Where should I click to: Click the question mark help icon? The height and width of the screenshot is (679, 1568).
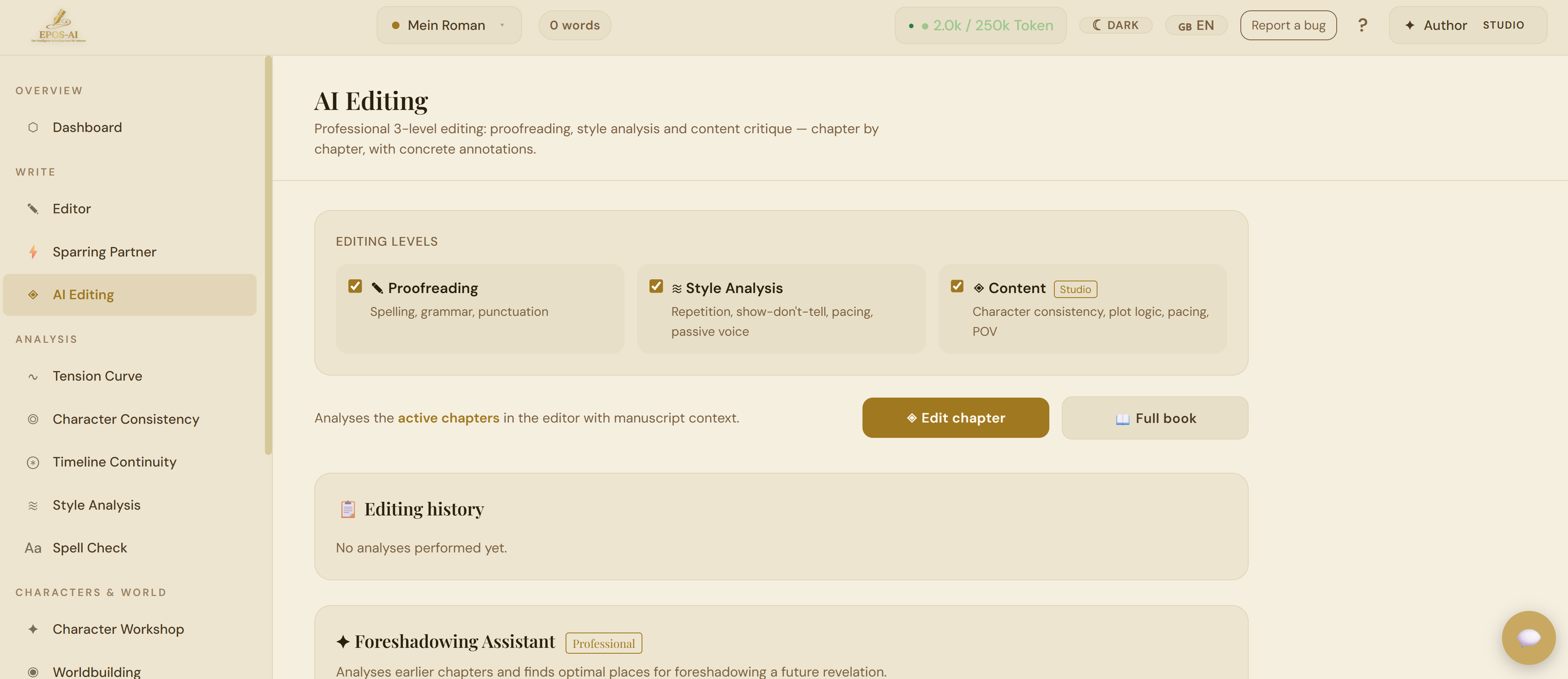[x=1362, y=26]
